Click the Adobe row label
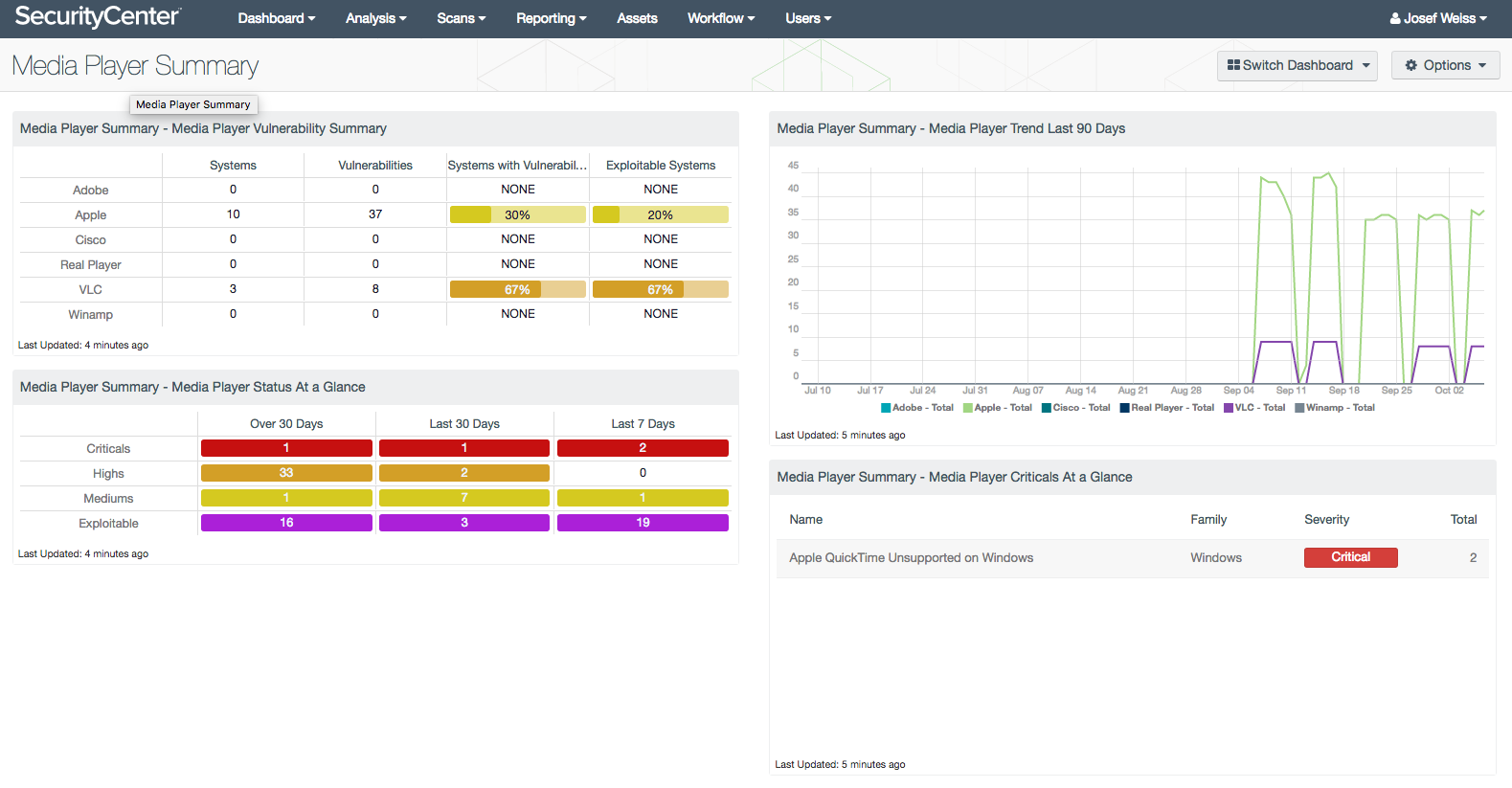This screenshot has height=788, width=1512. point(91,191)
